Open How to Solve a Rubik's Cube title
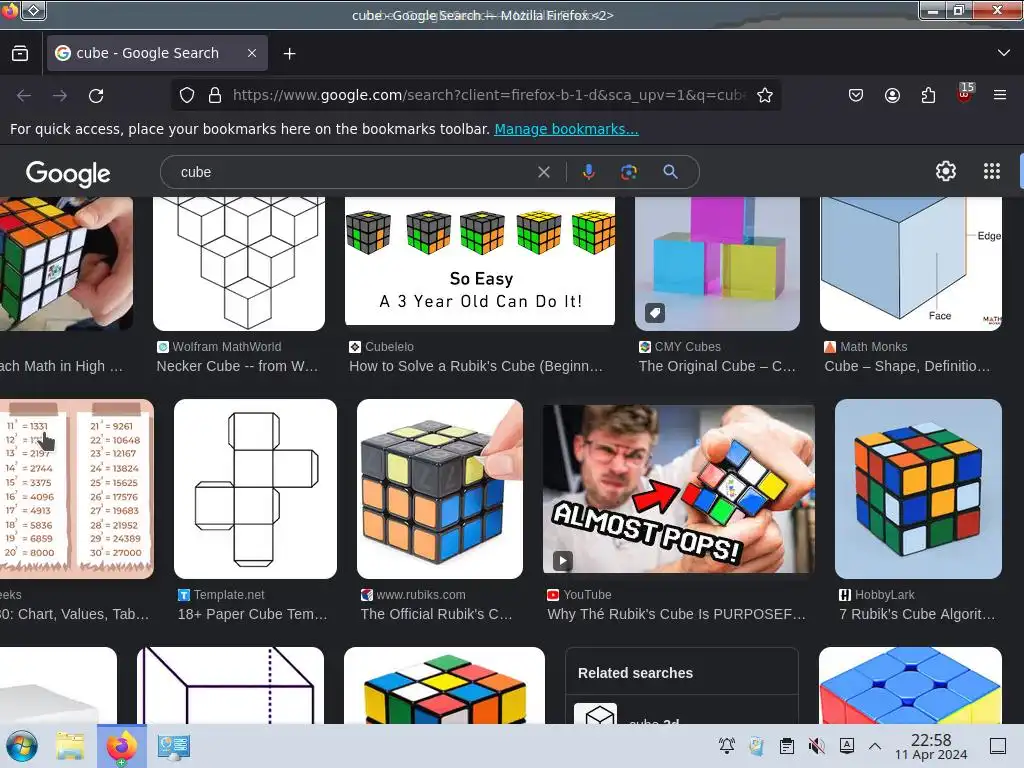Viewport: 1024px width, 768px height. tap(476, 366)
